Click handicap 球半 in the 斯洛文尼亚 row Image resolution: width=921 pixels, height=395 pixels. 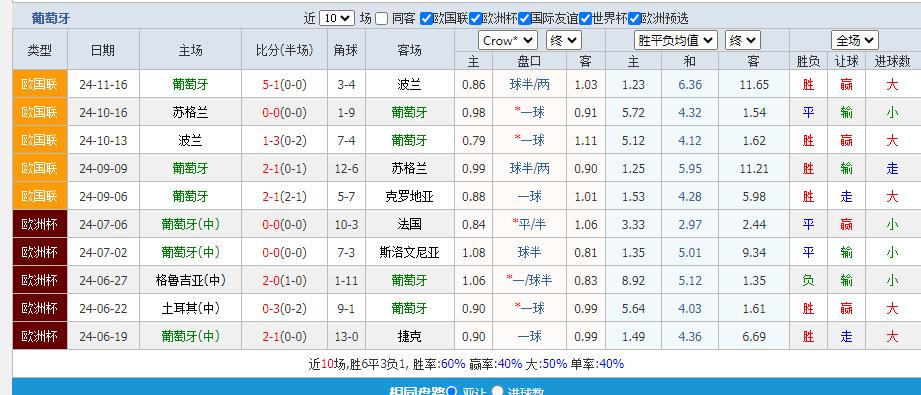tap(529, 252)
